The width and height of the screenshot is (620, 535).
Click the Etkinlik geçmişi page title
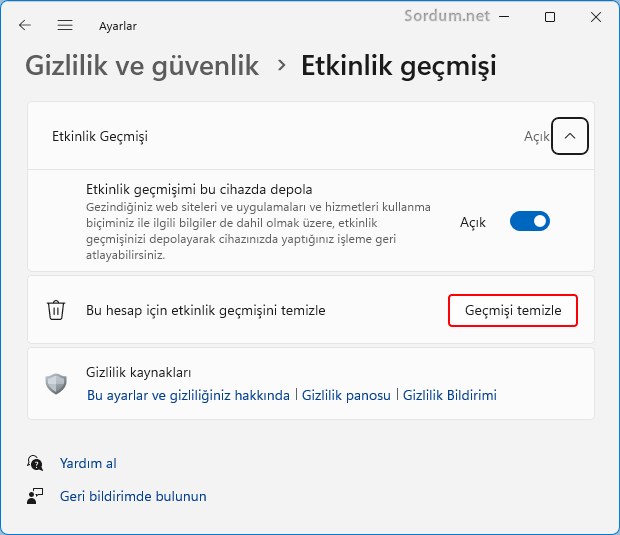click(x=399, y=66)
